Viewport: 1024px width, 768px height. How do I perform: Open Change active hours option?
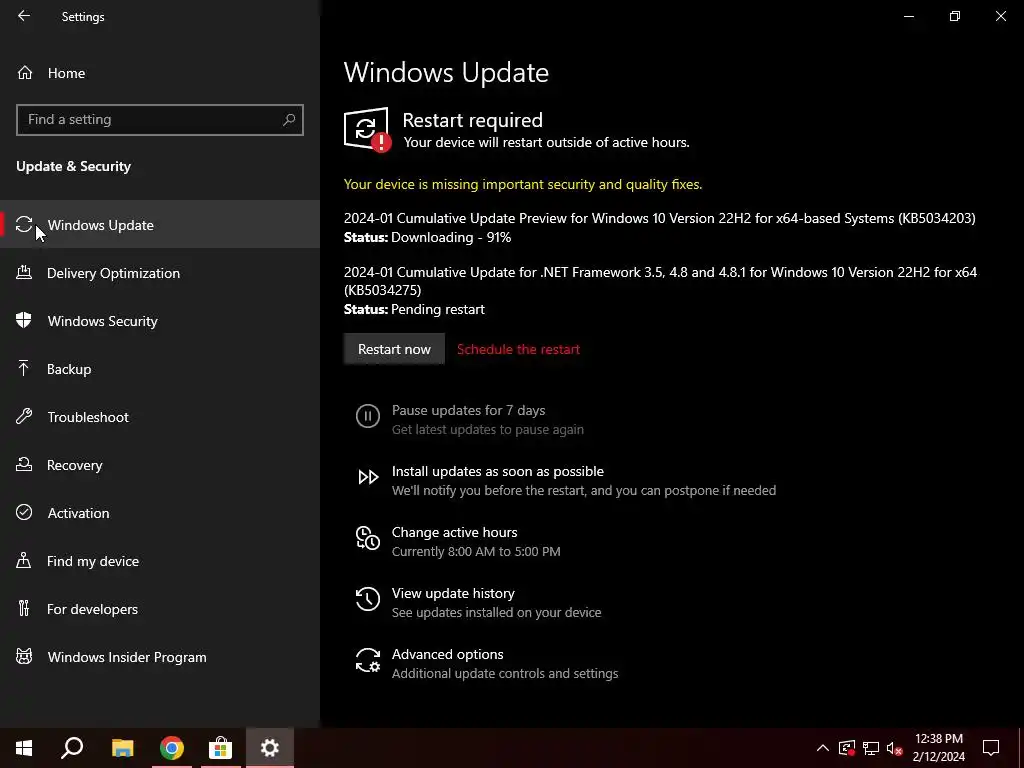tap(455, 532)
